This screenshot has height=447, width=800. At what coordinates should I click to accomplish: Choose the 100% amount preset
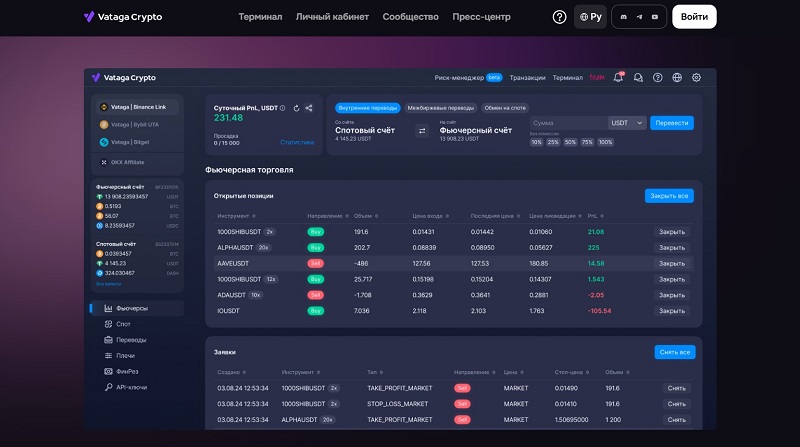point(606,142)
